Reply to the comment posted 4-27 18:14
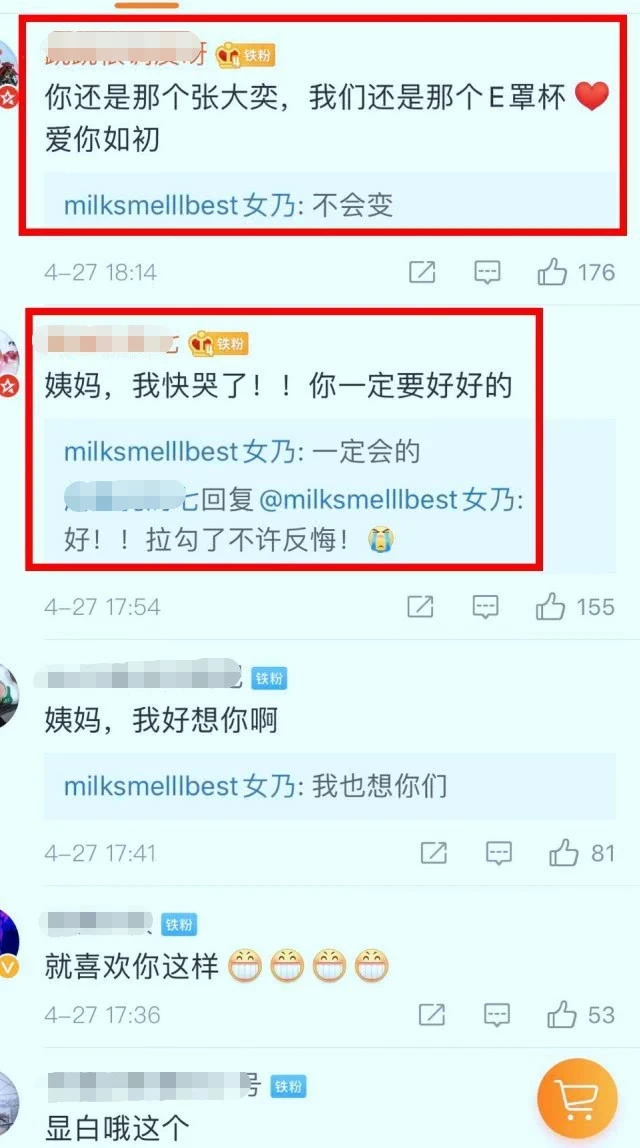This screenshot has height=1148, width=640. (487, 272)
